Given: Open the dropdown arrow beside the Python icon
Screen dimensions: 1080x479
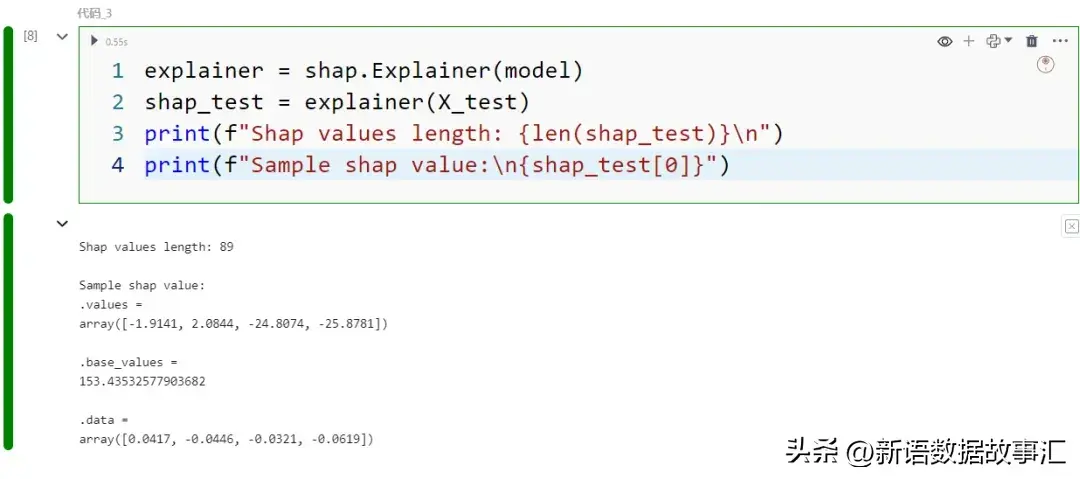Looking at the screenshot, I should [1008, 41].
